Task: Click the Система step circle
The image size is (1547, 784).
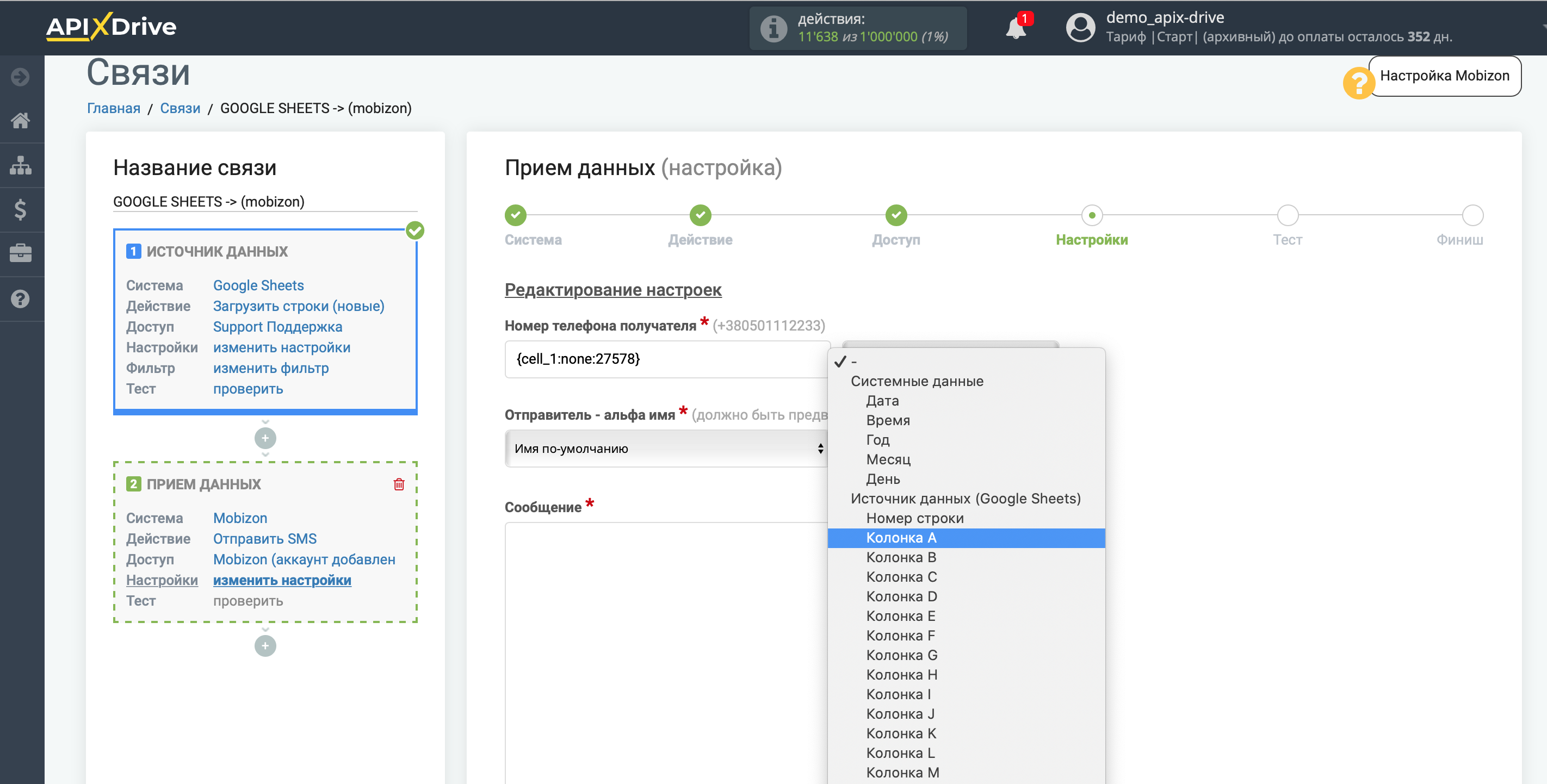Action: (x=515, y=215)
